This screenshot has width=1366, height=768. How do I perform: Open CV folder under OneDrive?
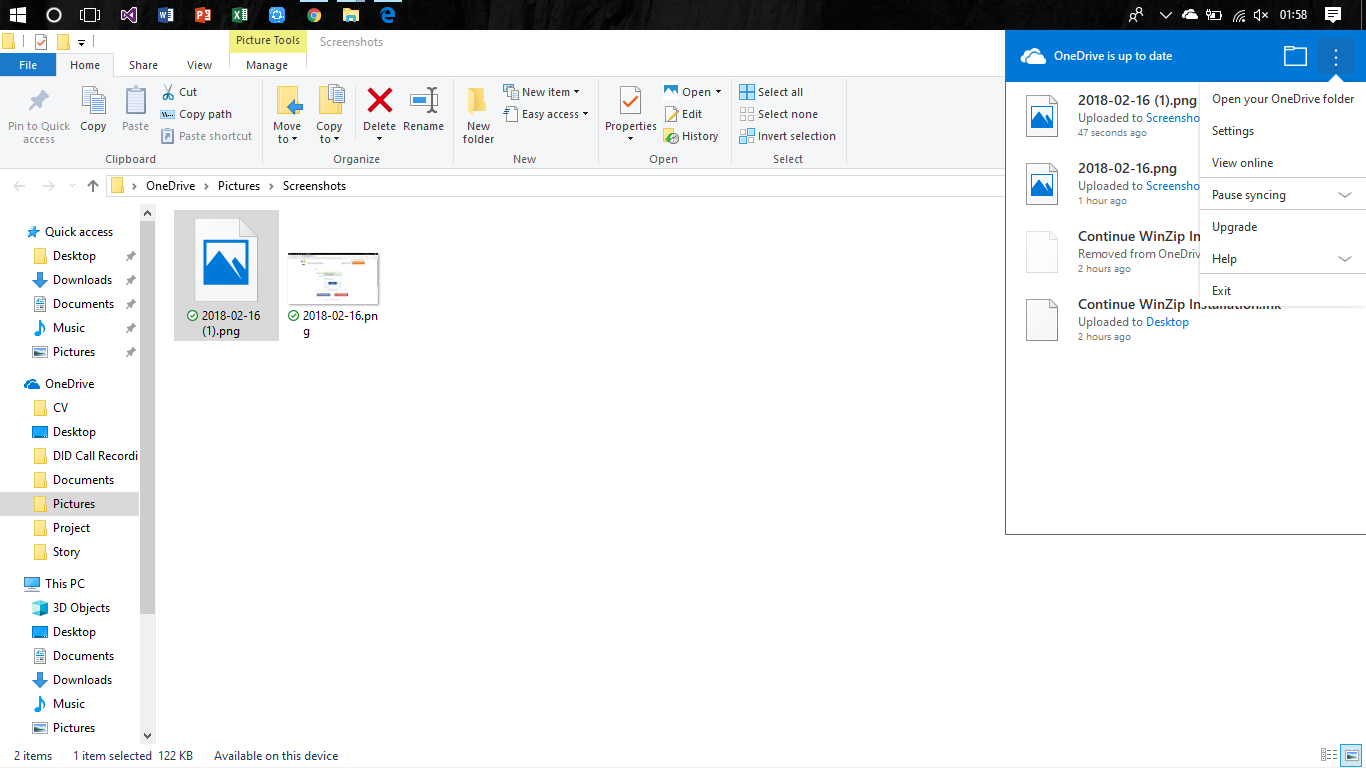[61, 408]
